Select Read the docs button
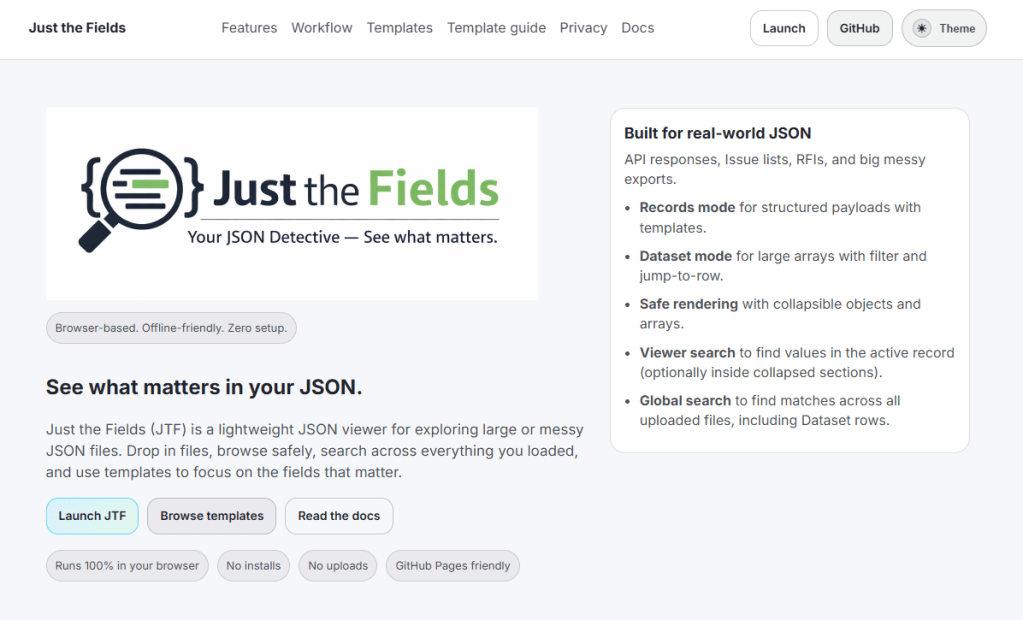 tap(339, 516)
